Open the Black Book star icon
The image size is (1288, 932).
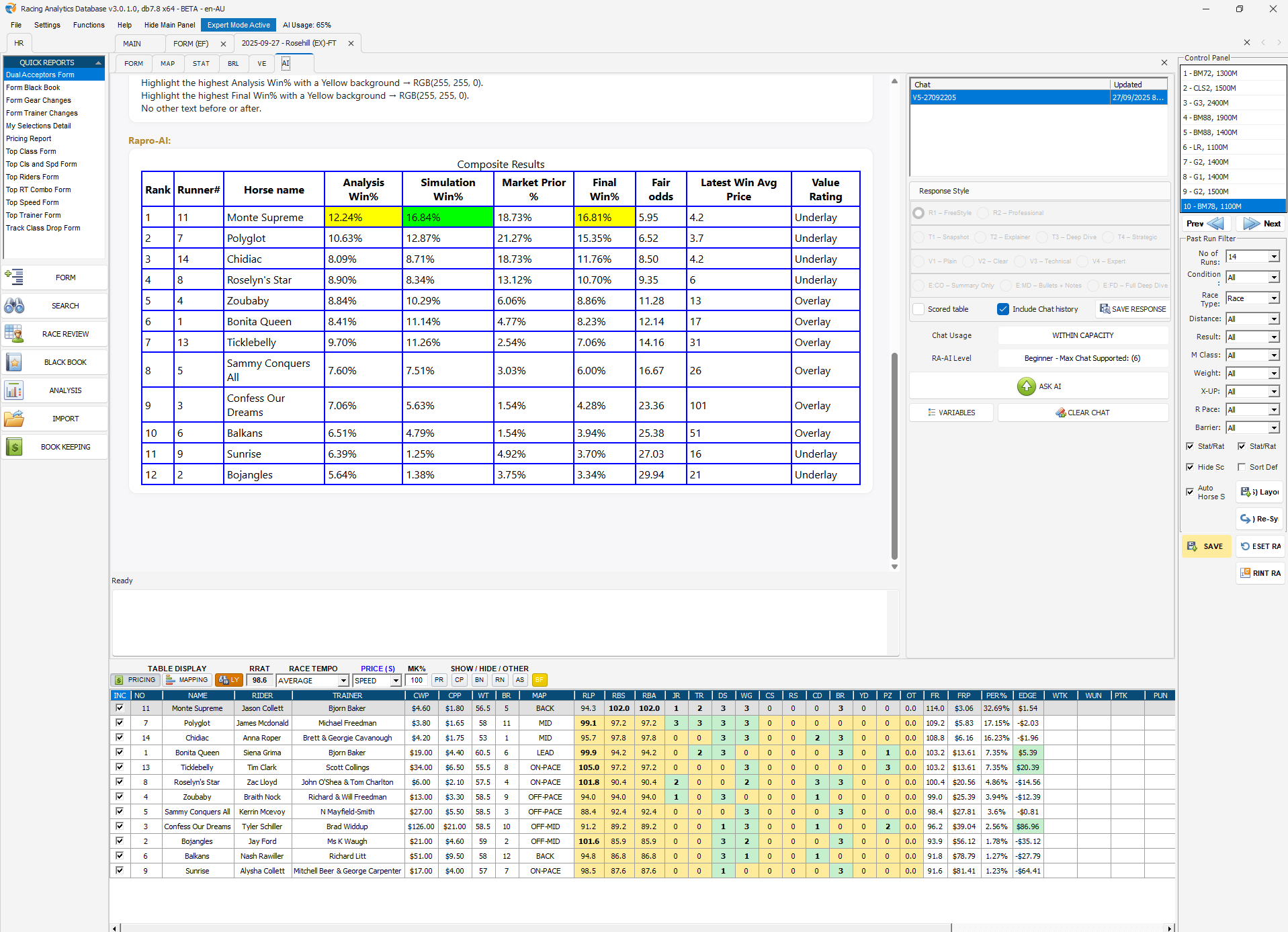[x=14, y=362]
